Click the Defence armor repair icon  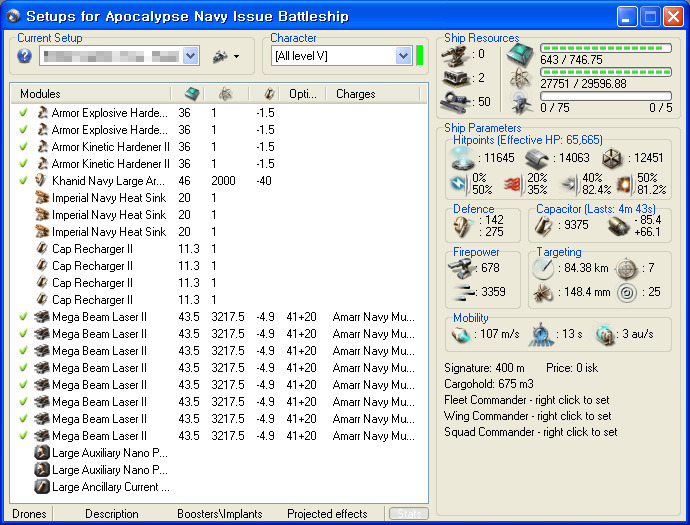[x=462, y=227]
